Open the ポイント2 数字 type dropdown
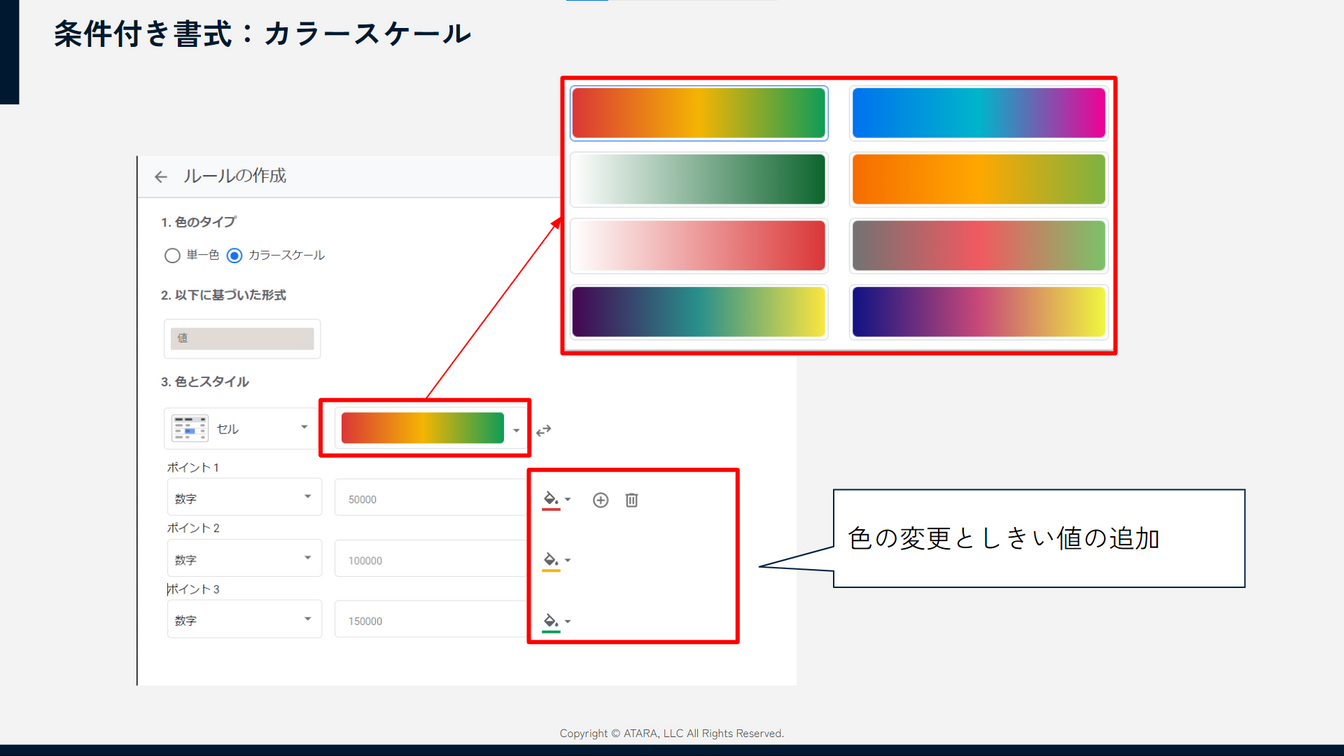The width and height of the screenshot is (1344, 756). tap(244, 559)
